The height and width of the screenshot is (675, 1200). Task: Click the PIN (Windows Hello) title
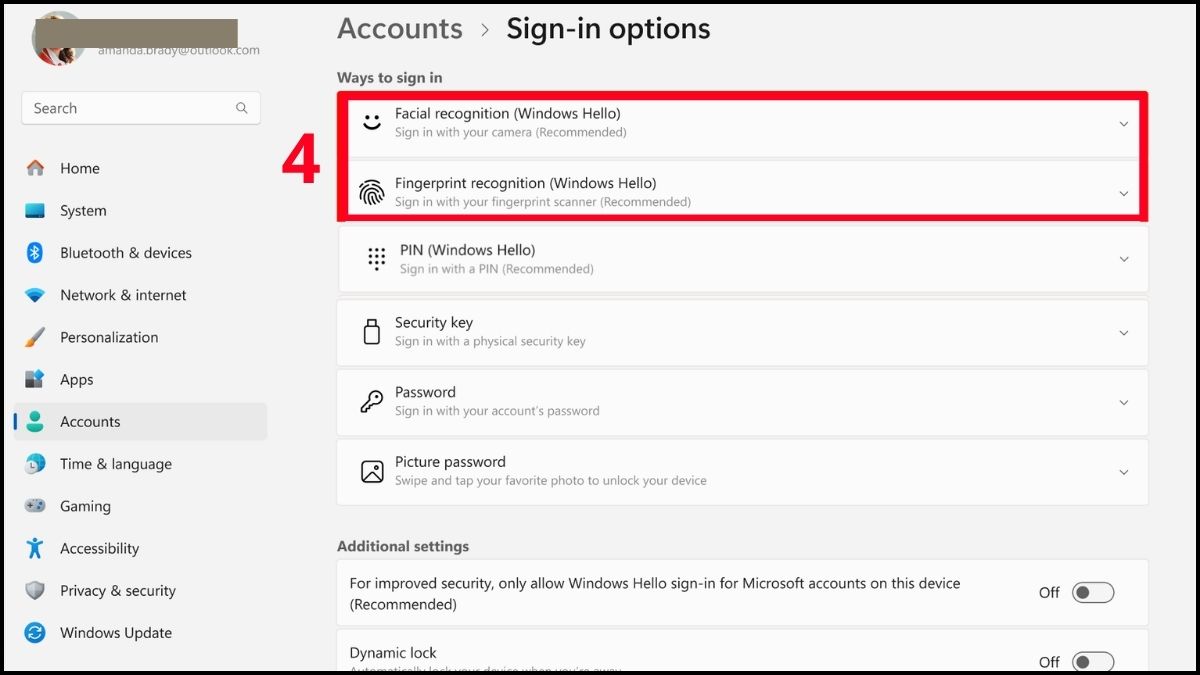[468, 250]
